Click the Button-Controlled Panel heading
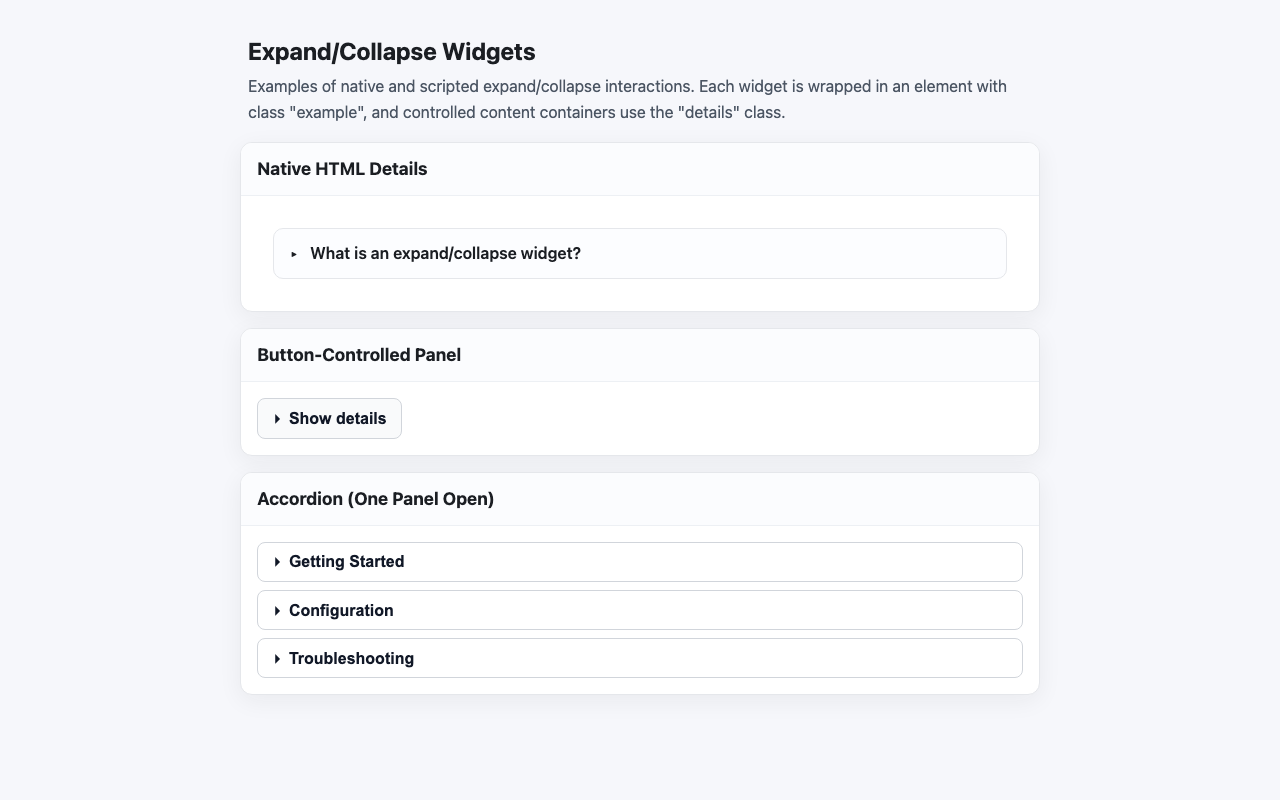The image size is (1280, 800). [359, 355]
